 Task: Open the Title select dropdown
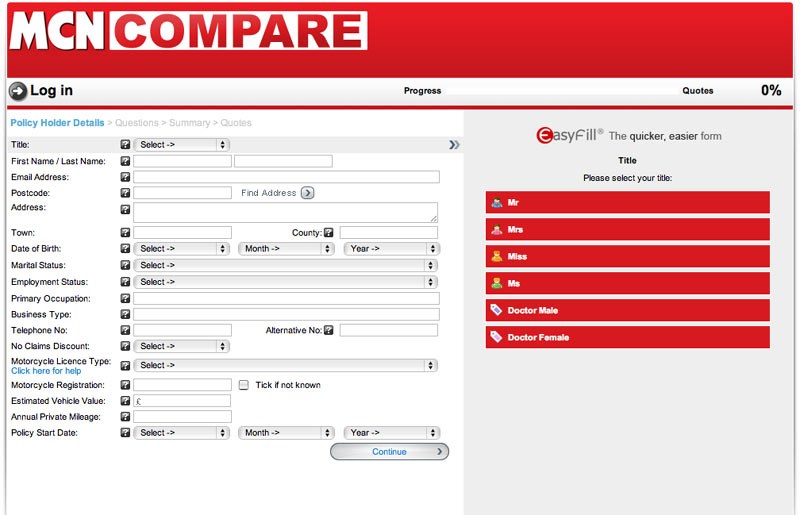[181, 145]
